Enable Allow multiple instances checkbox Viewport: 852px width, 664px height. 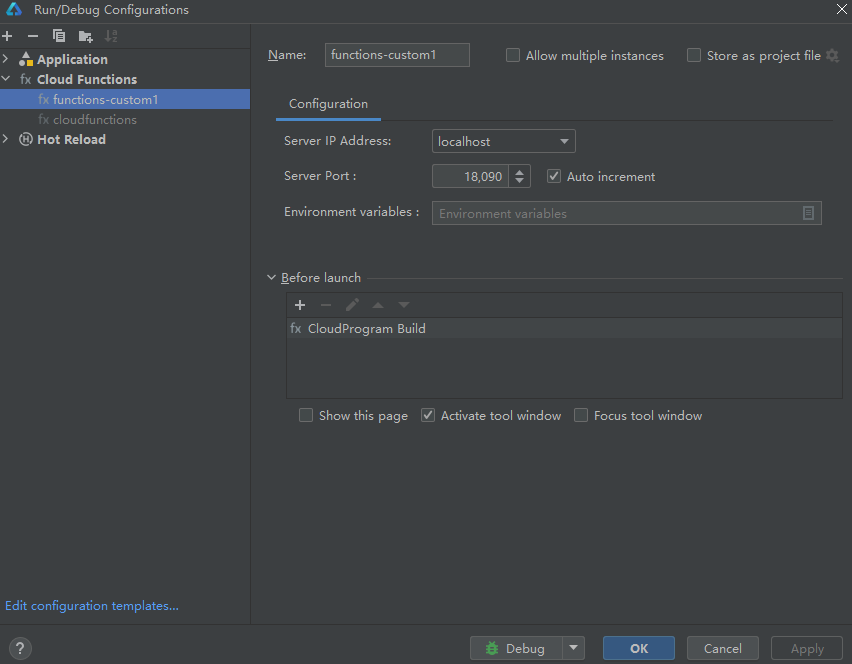513,56
